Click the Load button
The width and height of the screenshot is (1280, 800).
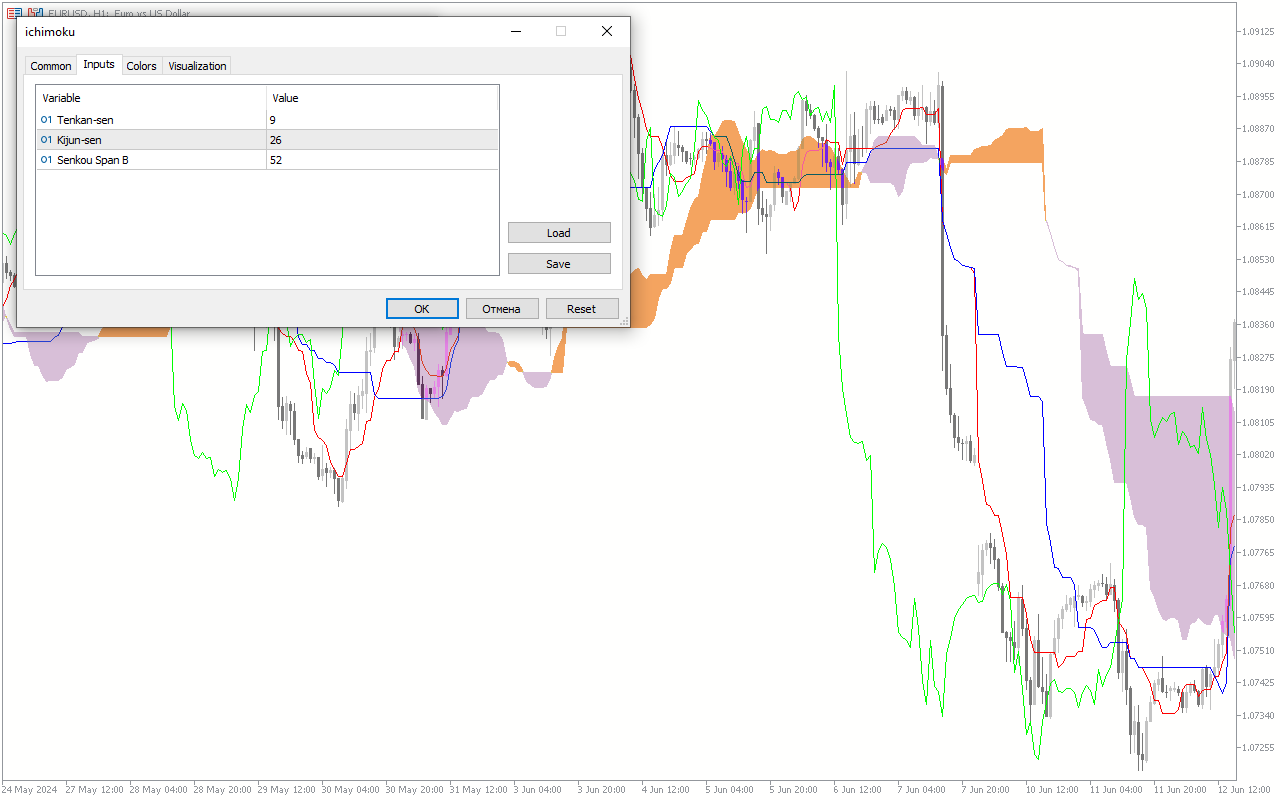pos(559,233)
